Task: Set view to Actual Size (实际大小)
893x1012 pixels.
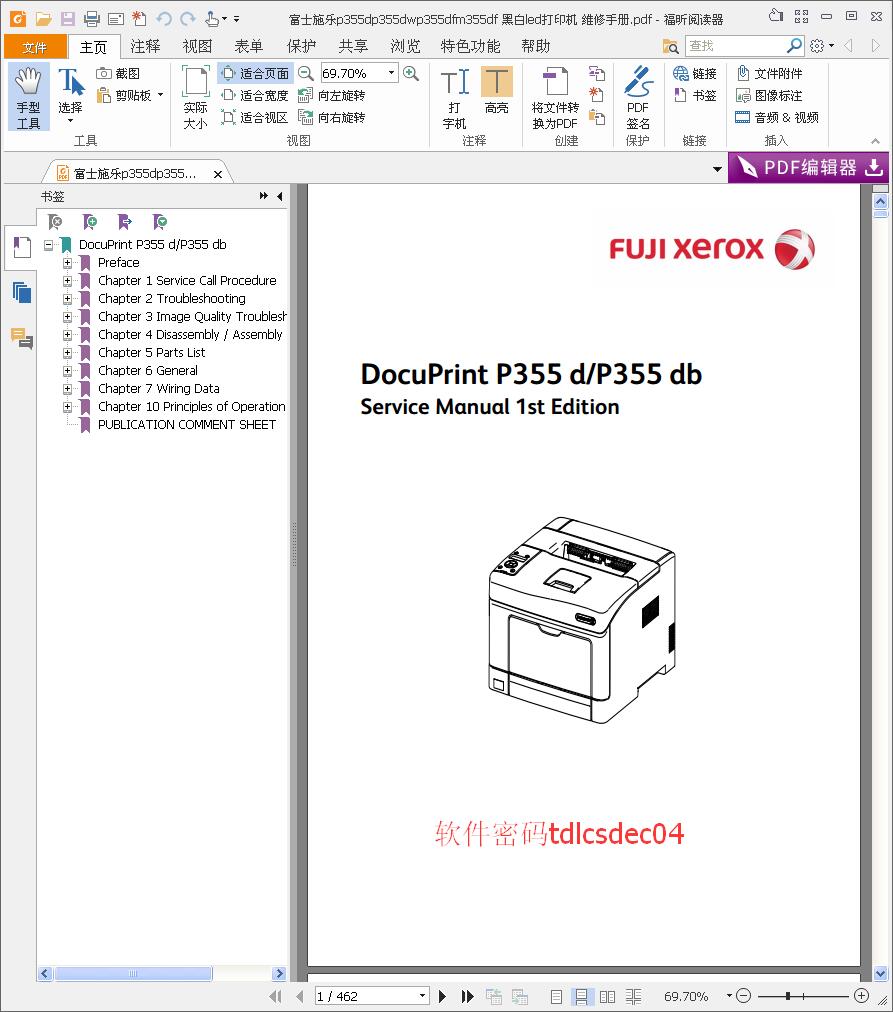Action: (x=195, y=97)
